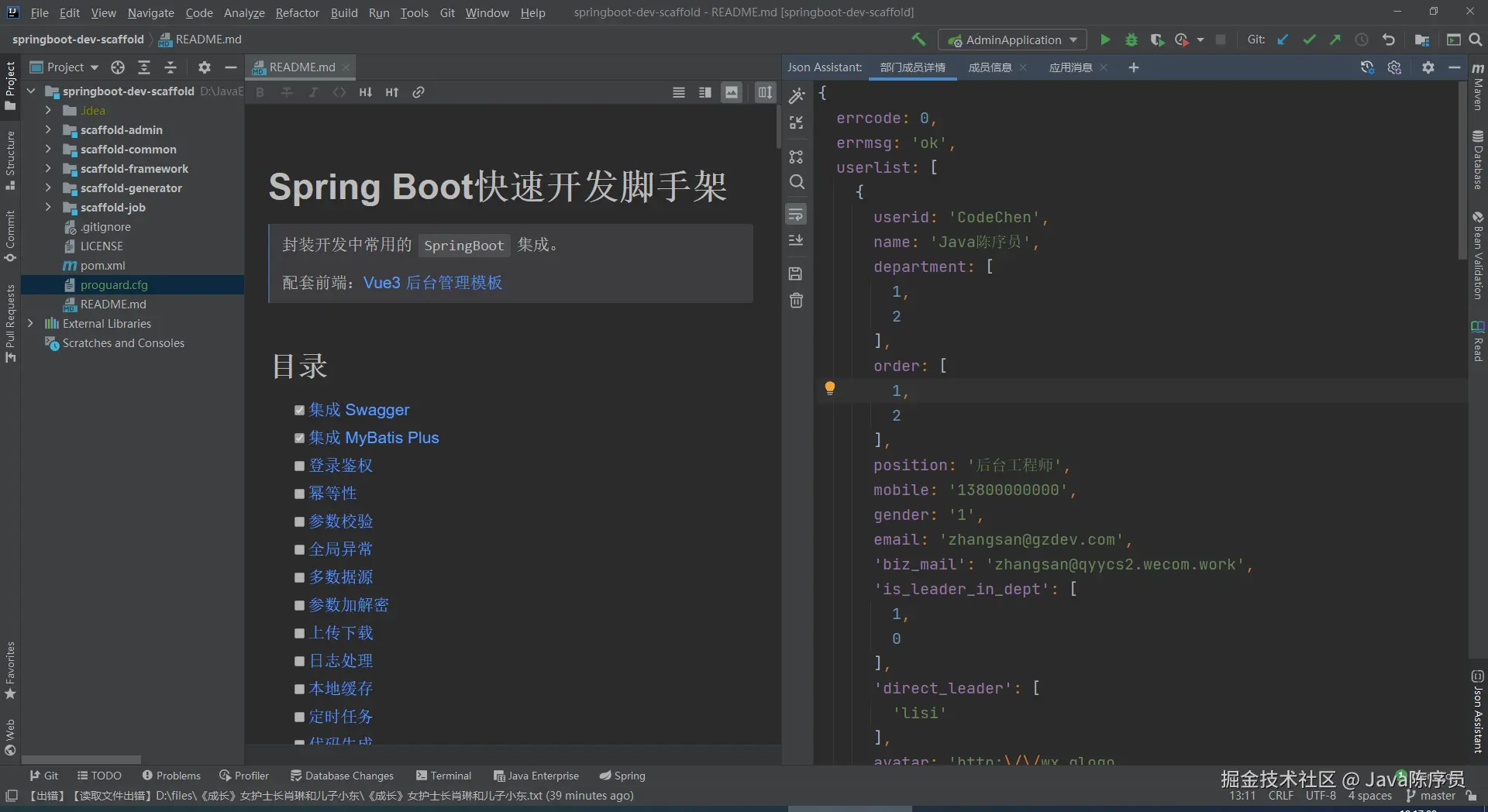Apply strikethrough in Markdown toolbar
This screenshot has height=812, width=1488.
pyautogui.click(x=287, y=92)
